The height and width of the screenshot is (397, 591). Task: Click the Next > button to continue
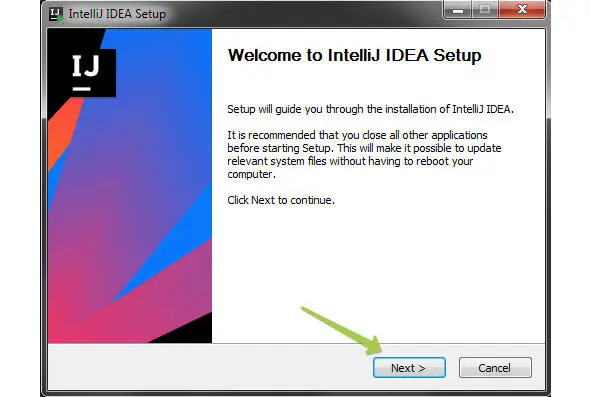pos(409,368)
